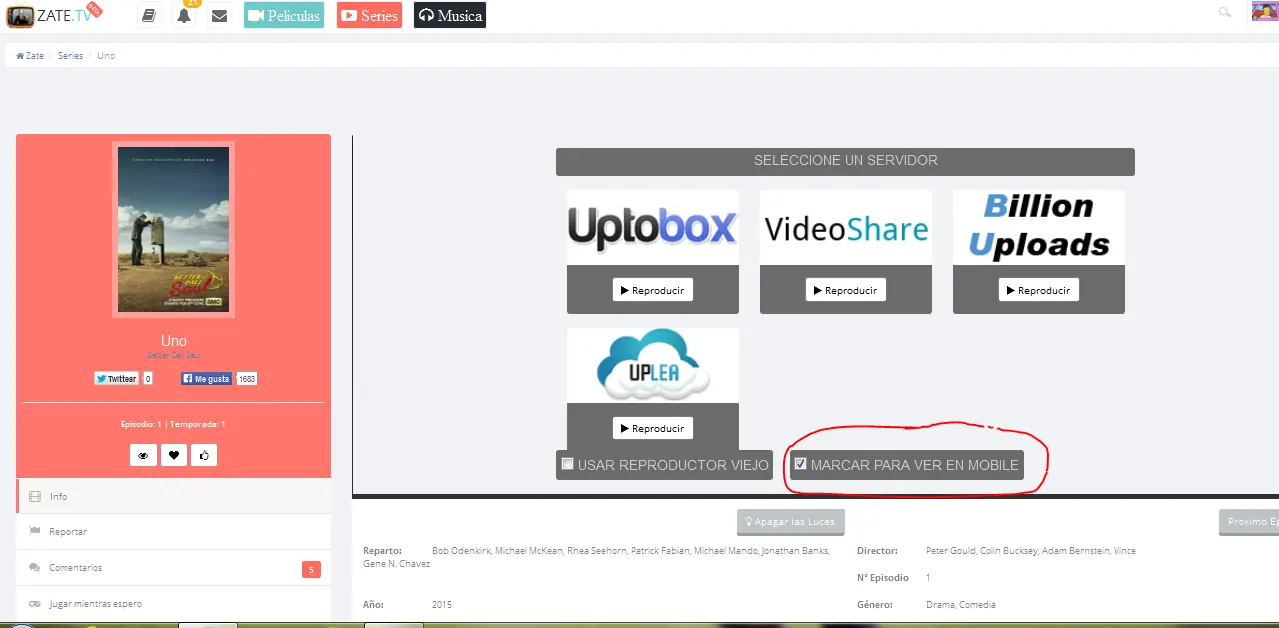The height and width of the screenshot is (628, 1279).
Task: Click genre value Drama, Comedia
Action: (960, 605)
